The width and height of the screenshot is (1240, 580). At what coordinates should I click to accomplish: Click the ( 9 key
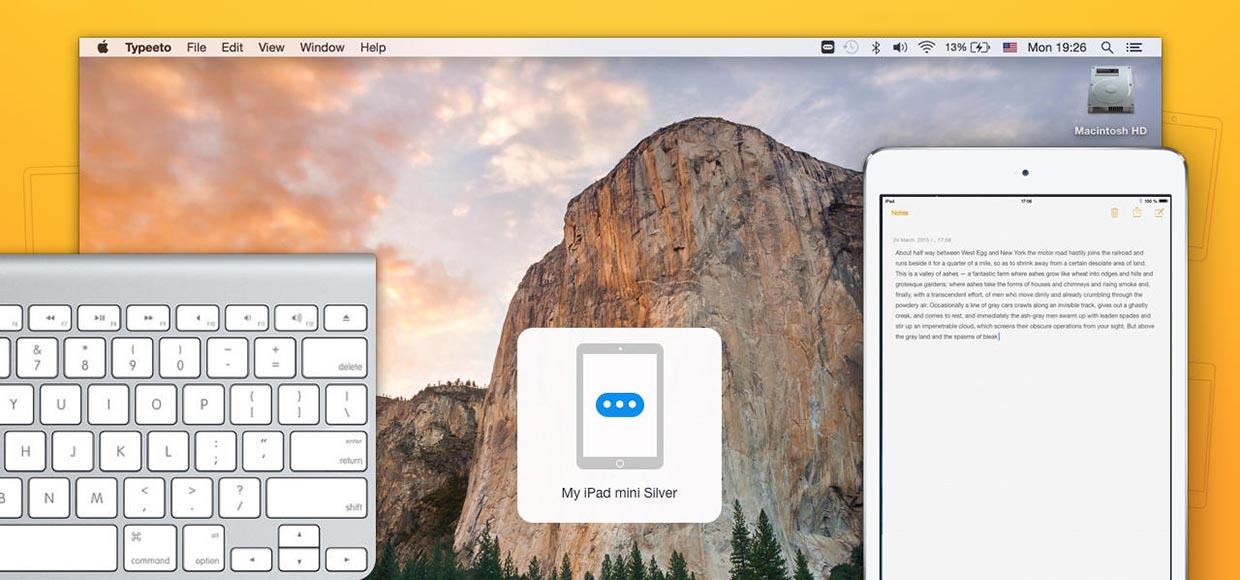132,357
